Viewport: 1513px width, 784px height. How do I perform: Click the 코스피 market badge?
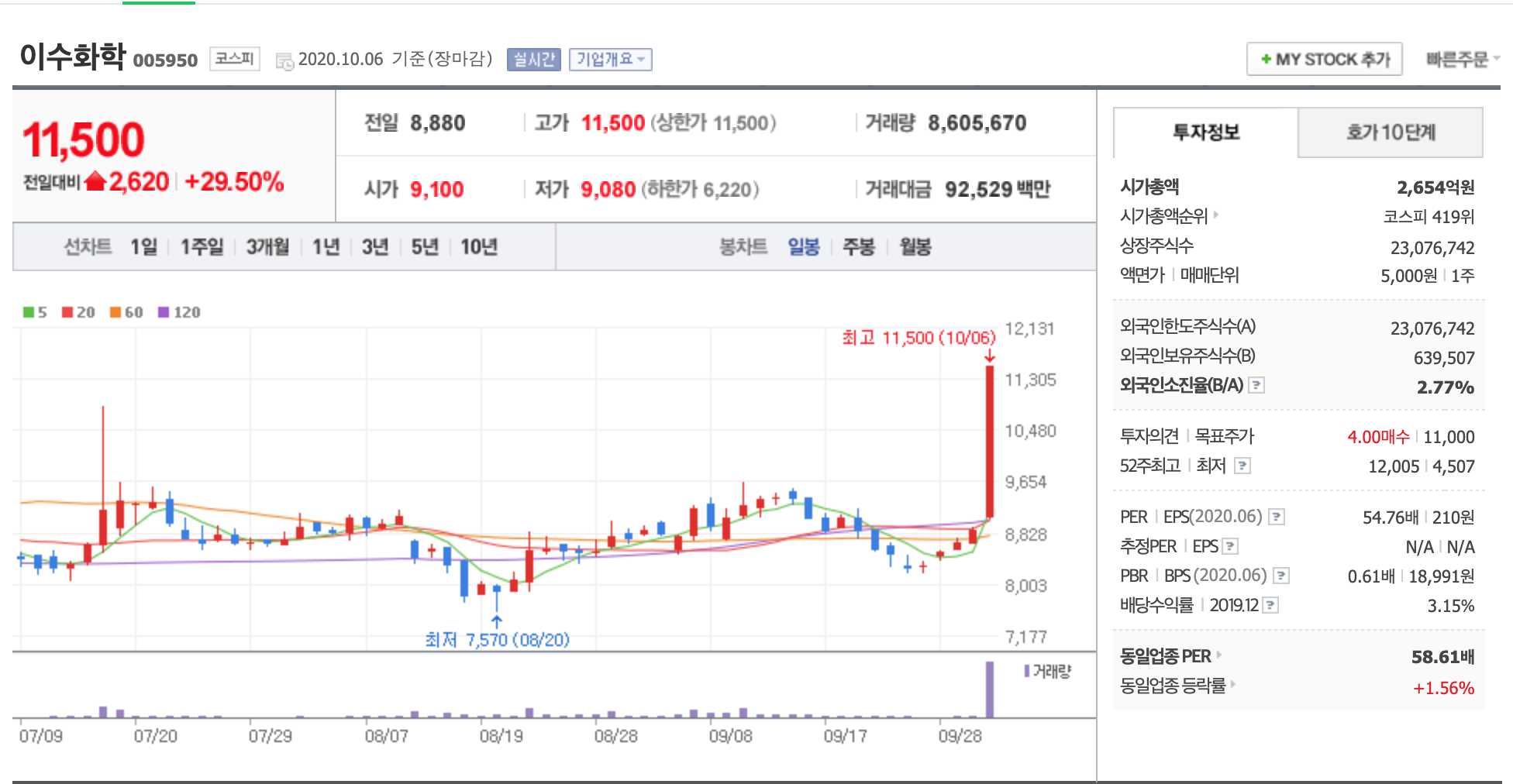[x=234, y=59]
